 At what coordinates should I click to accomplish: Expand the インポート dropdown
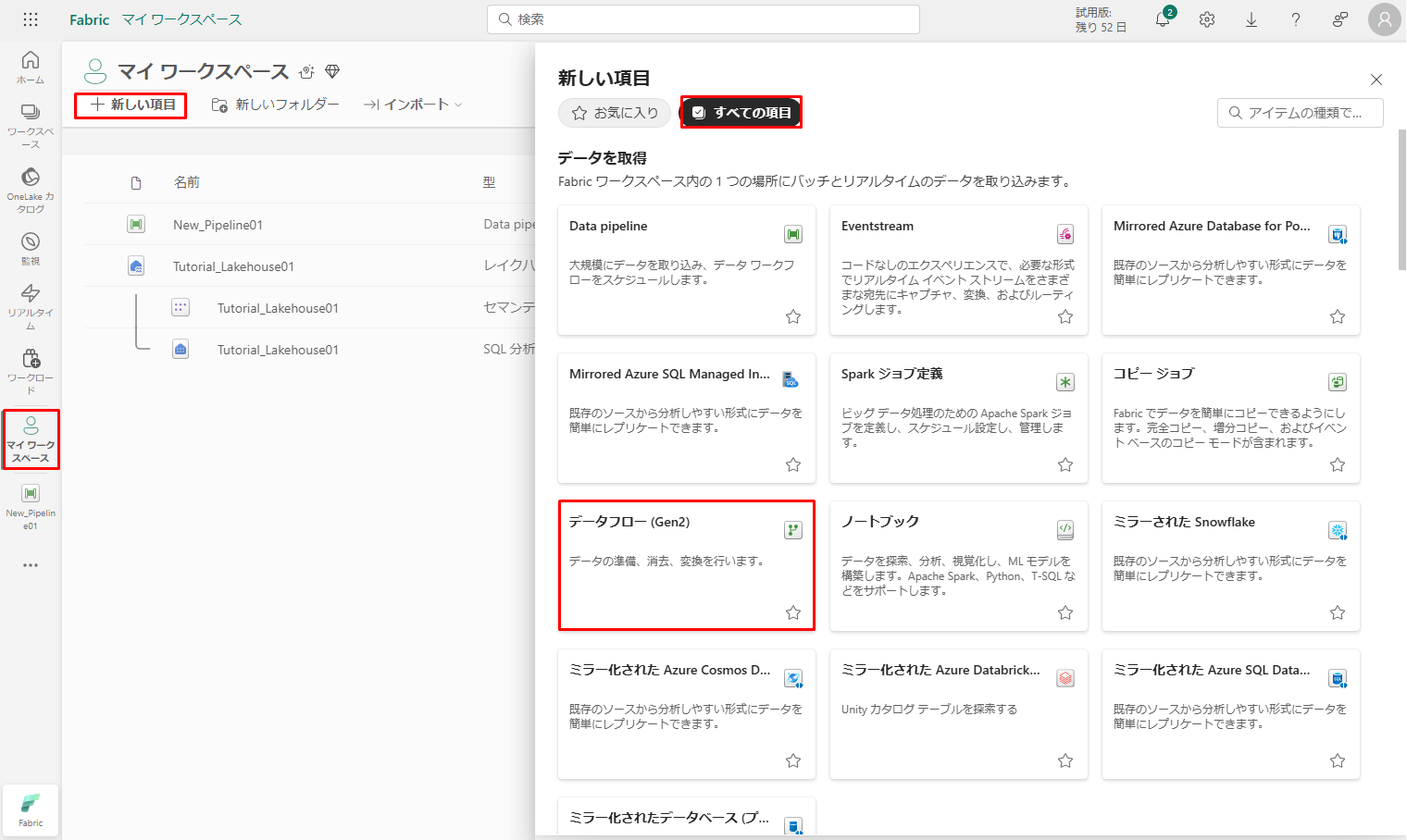click(x=413, y=105)
